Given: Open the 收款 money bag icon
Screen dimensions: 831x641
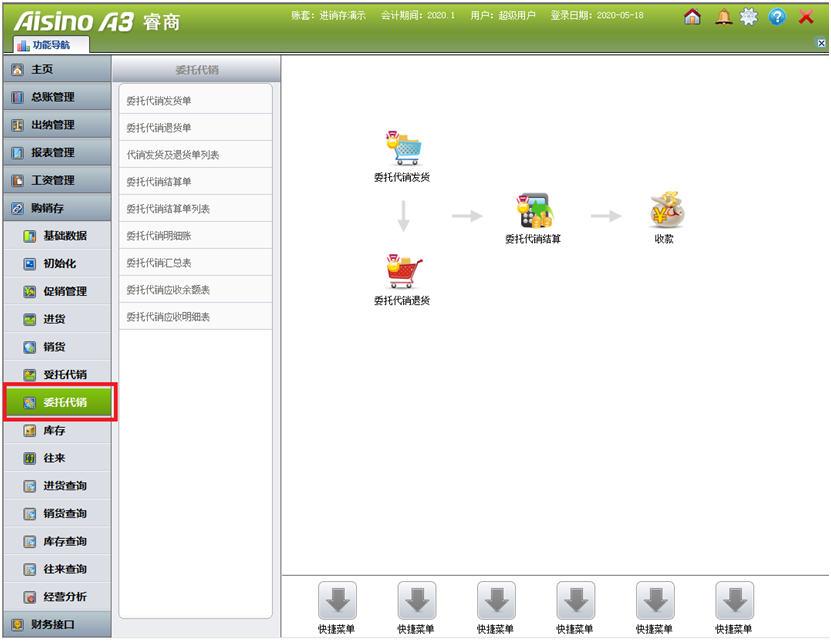Looking at the screenshot, I should coord(664,211).
